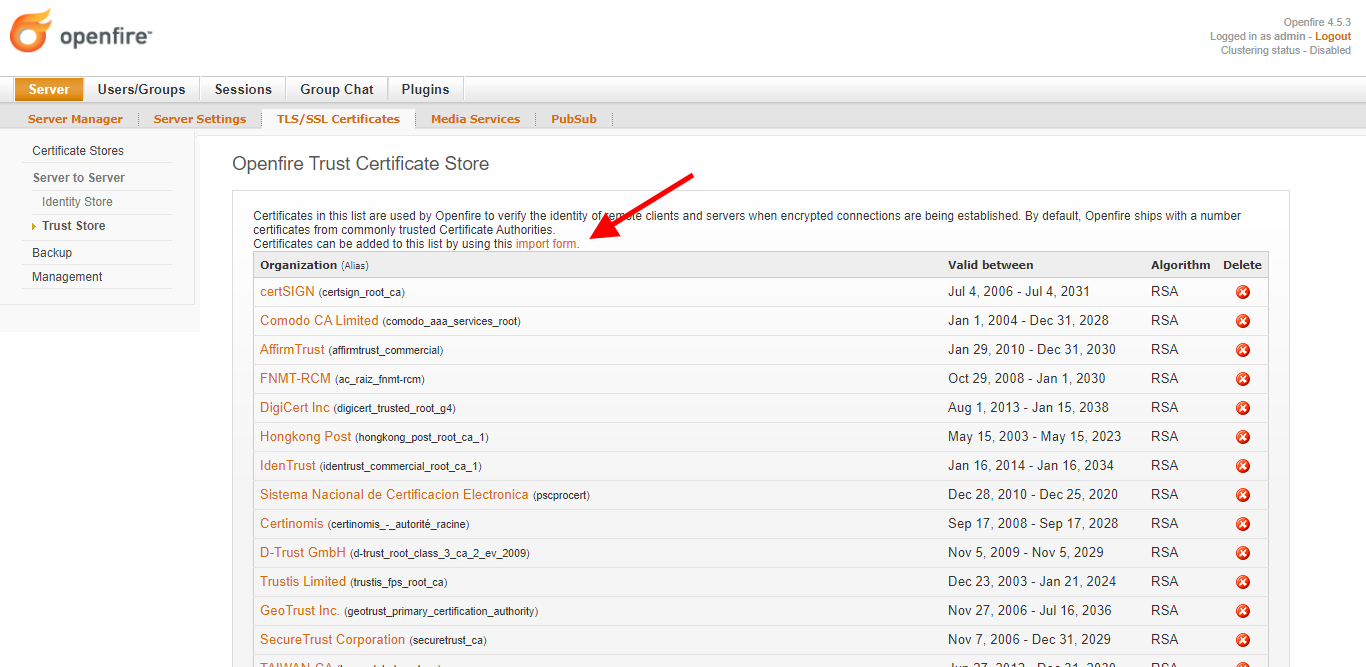Open the Plugins tab
The image size is (1366, 667).
tap(426, 89)
